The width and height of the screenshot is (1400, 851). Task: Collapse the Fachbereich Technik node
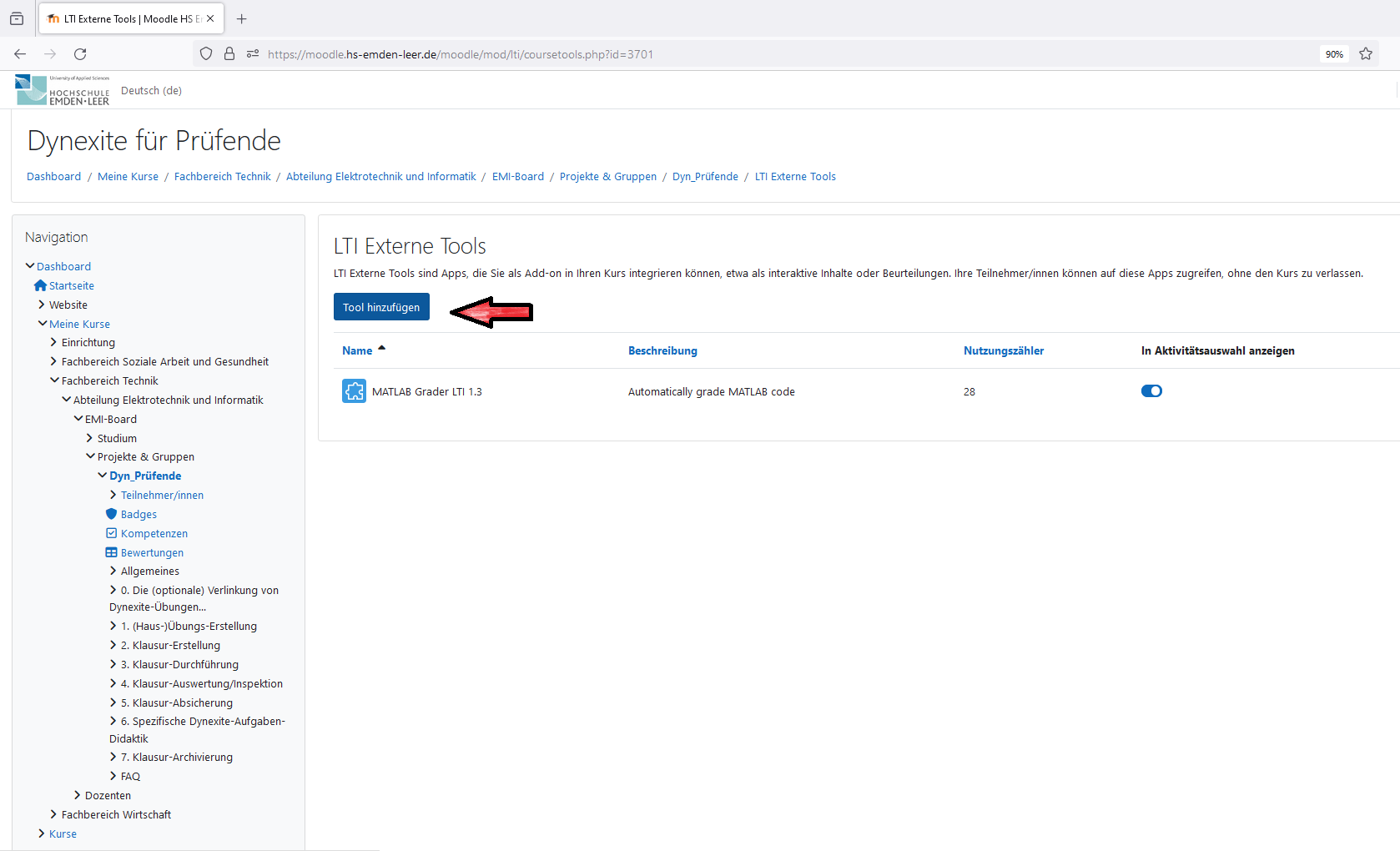pyautogui.click(x=55, y=380)
